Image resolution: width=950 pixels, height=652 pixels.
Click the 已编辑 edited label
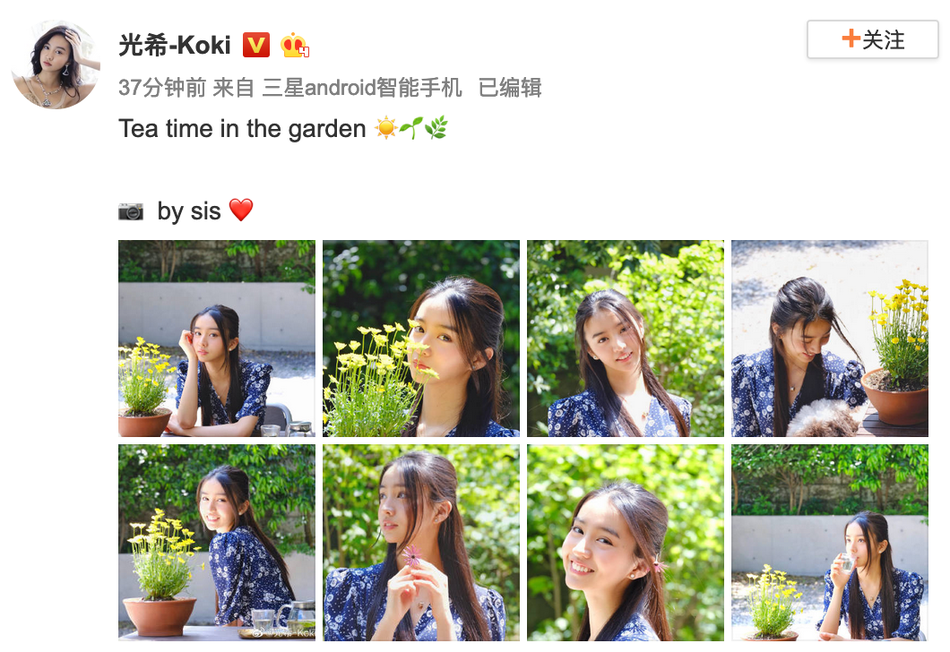[x=510, y=87]
